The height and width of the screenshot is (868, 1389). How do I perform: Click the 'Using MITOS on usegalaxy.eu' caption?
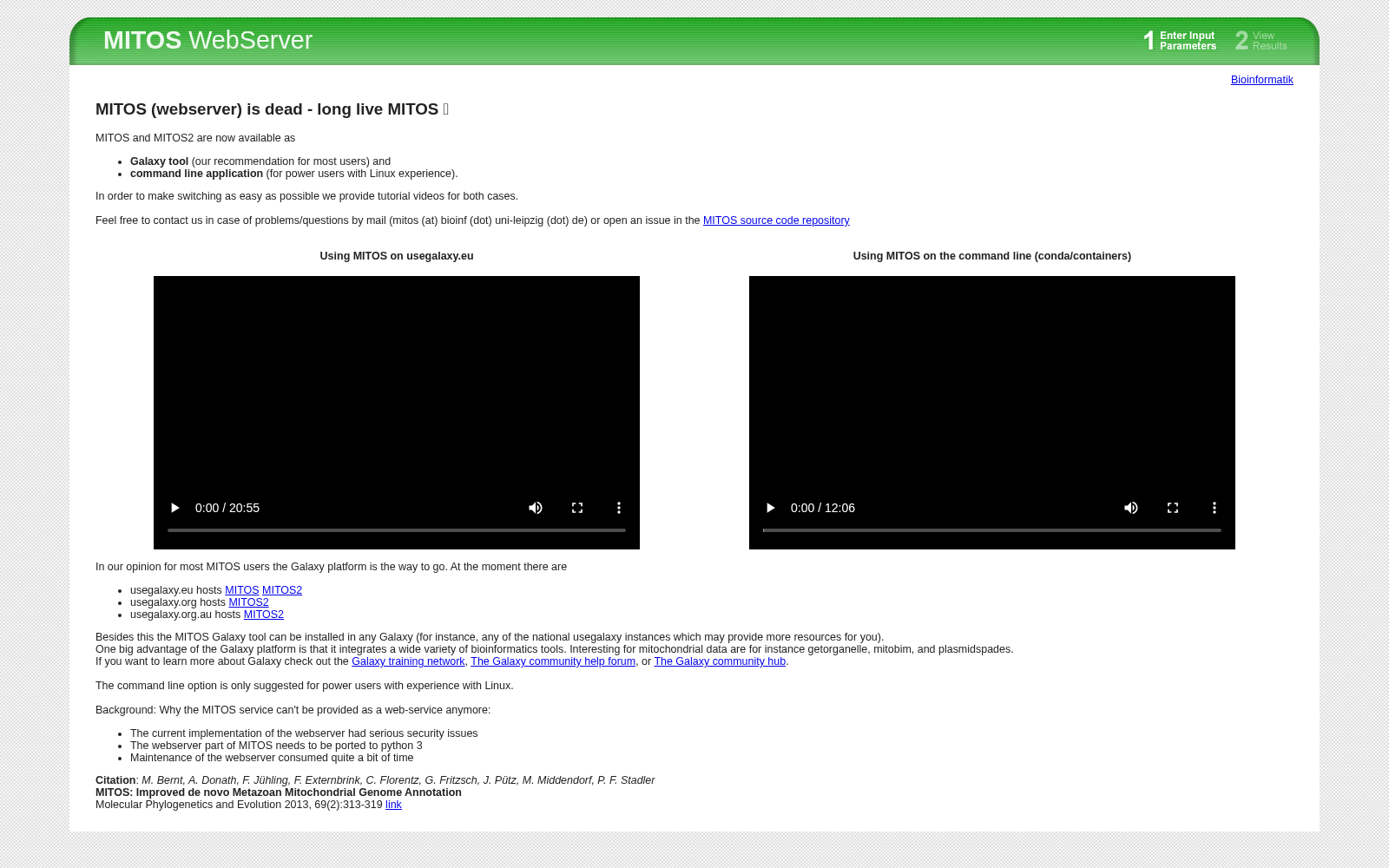pyautogui.click(x=397, y=256)
